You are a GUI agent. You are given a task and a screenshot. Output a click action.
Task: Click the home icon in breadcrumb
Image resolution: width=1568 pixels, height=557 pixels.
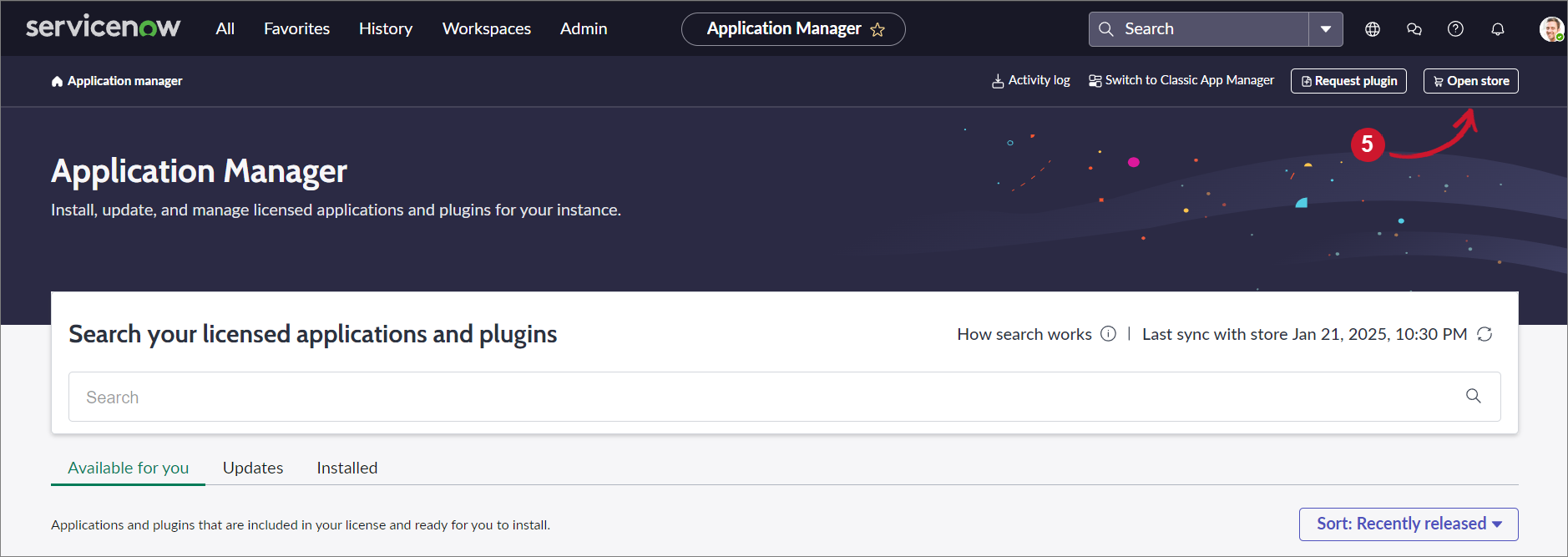(x=57, y=81)
